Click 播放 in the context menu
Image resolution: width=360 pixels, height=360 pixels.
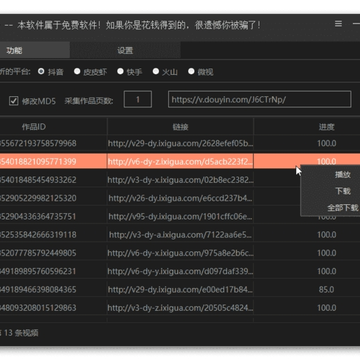click(x=343, y=175)
